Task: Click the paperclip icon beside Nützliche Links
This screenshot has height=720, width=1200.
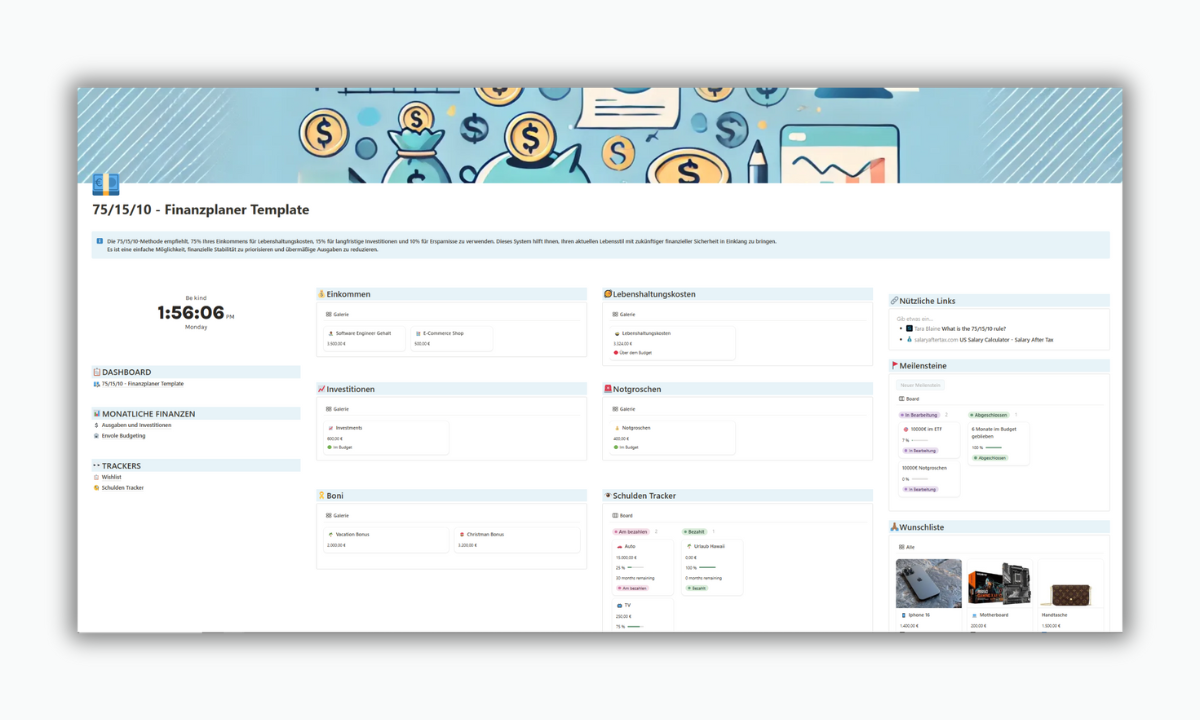Action: pos(895,300)
